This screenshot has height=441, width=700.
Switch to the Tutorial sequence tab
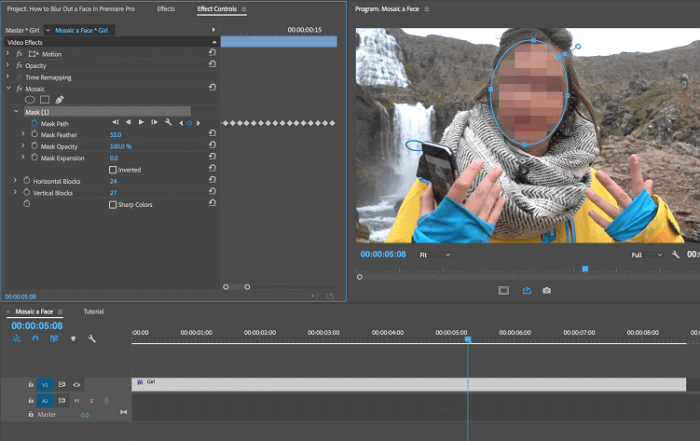click(x=93, y=312)
